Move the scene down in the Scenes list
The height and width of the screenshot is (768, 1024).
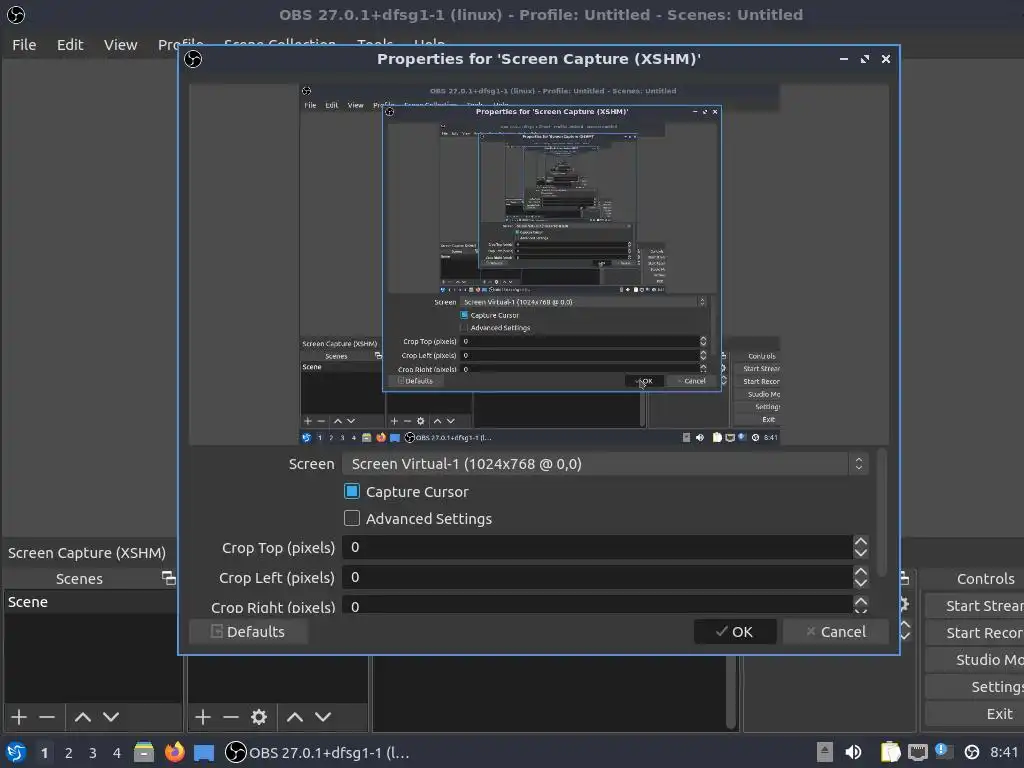coord(111,717)
